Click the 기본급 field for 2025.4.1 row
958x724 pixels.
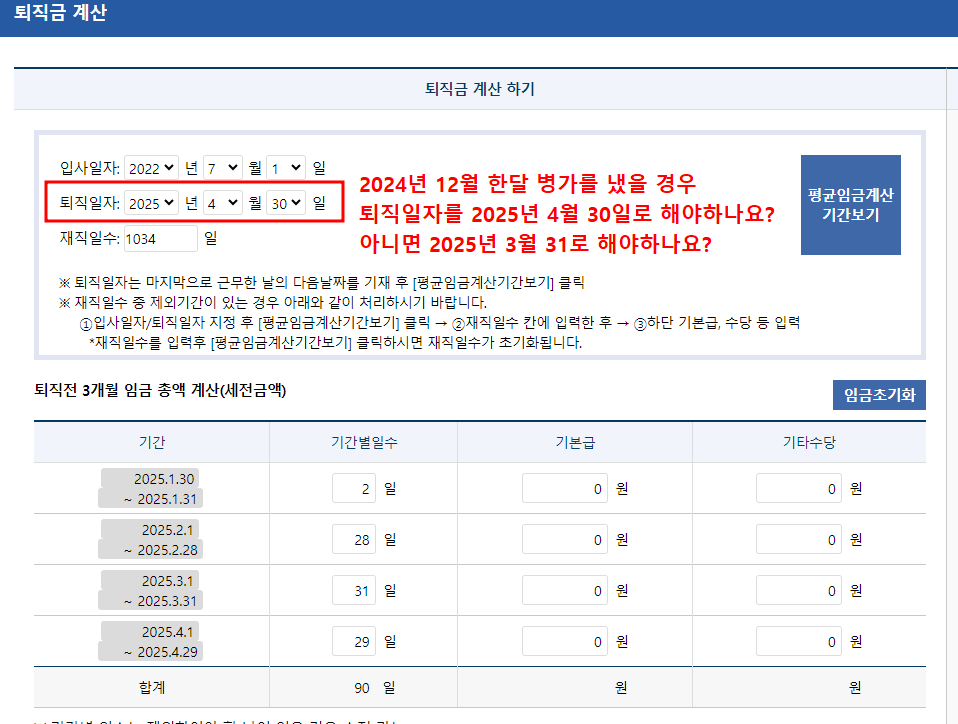point(565,641)
